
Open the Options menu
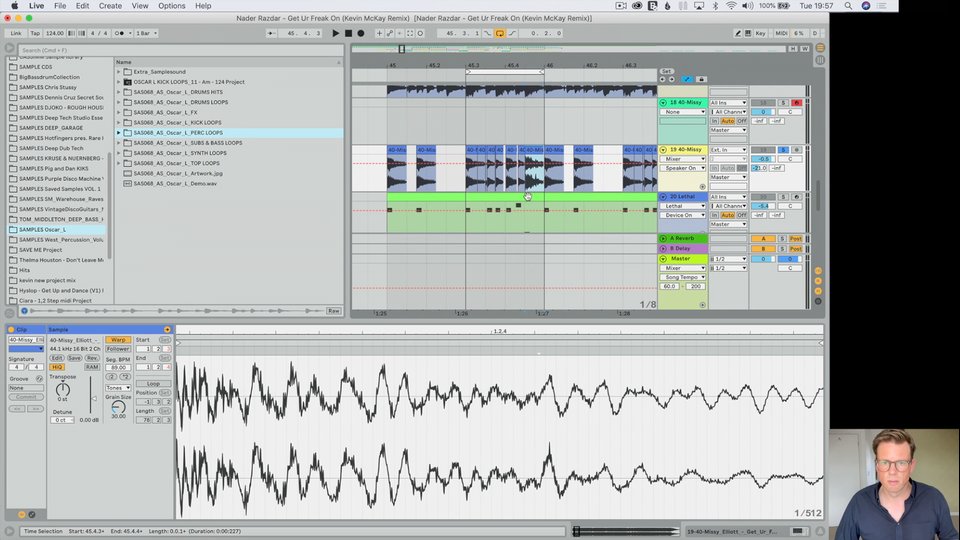[x=171, y=6]
